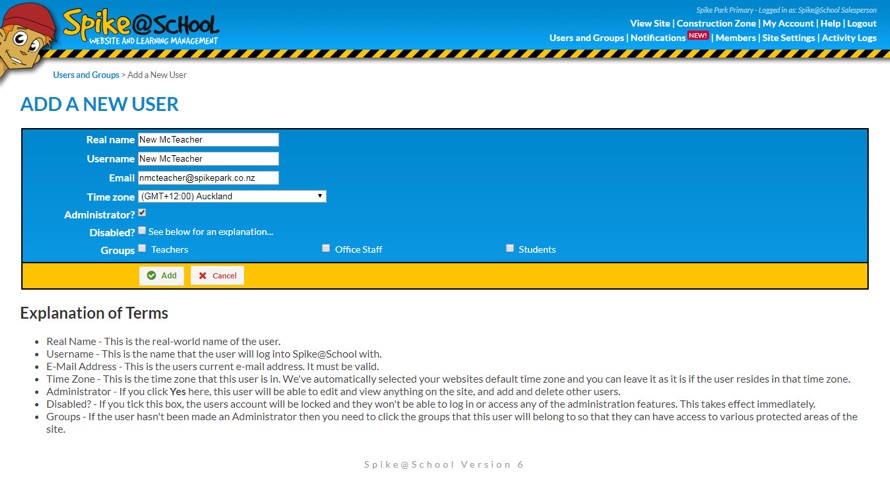The width and height of the screenshot is (890, 483).
Task: Check the Students group checkbox
Action: click(x=510, y=248)
